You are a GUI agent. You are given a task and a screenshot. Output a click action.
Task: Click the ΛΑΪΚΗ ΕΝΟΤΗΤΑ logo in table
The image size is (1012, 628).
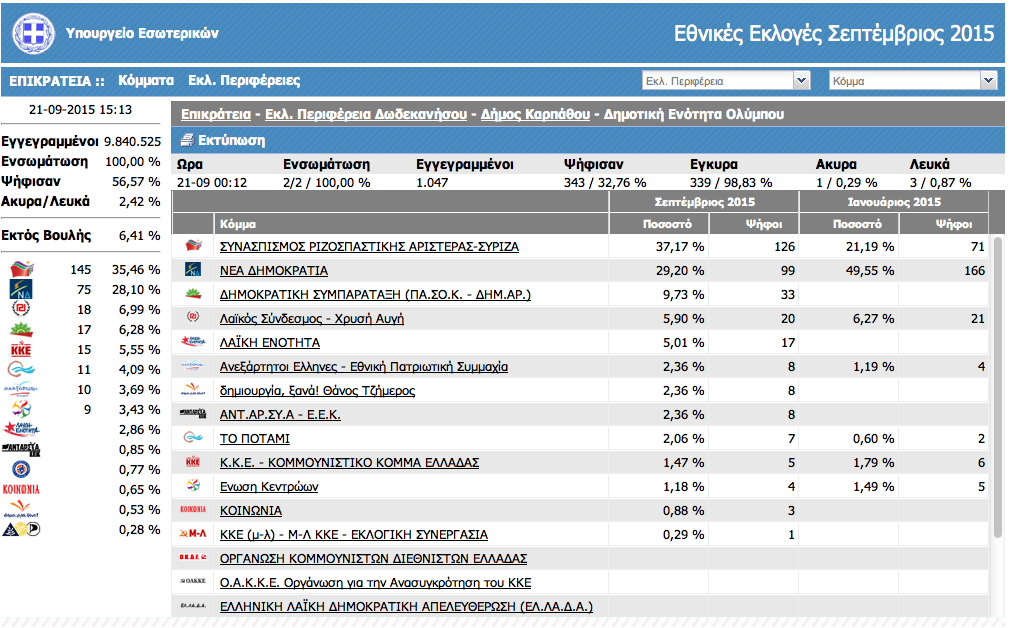(x=194, y=342)
